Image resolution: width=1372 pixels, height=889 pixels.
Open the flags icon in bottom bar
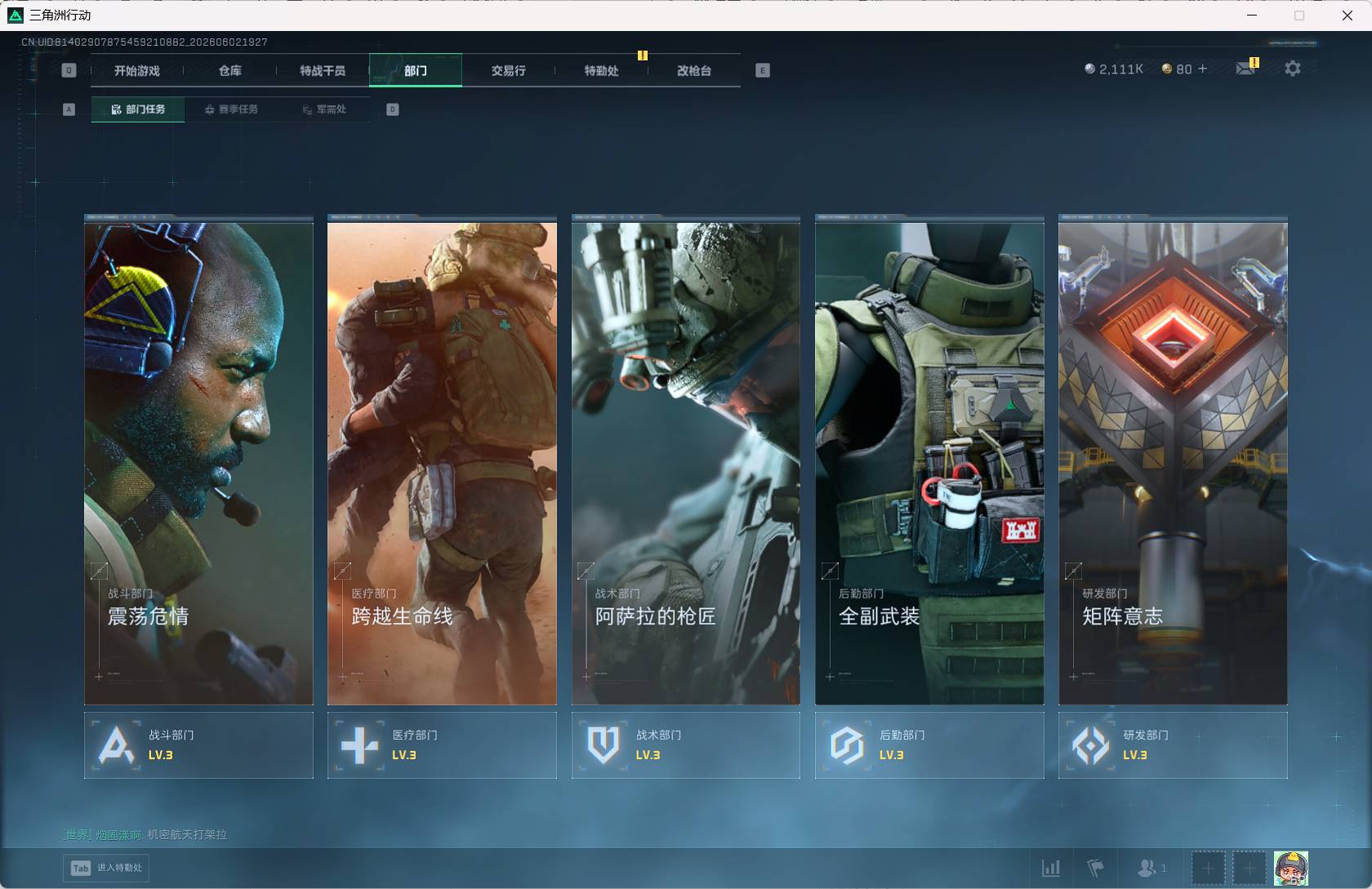1095,868
